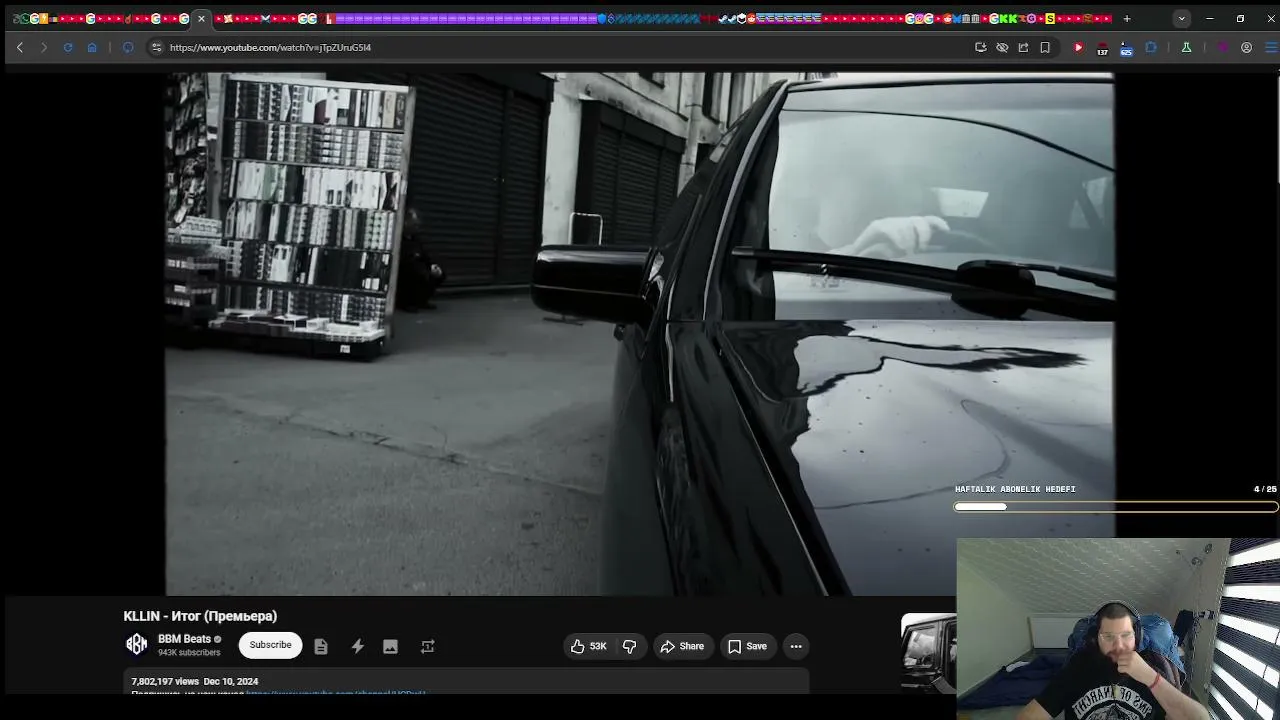1280x720 pixels.
Task: Install app using the address bar icon
Action: tap(980, 47)
